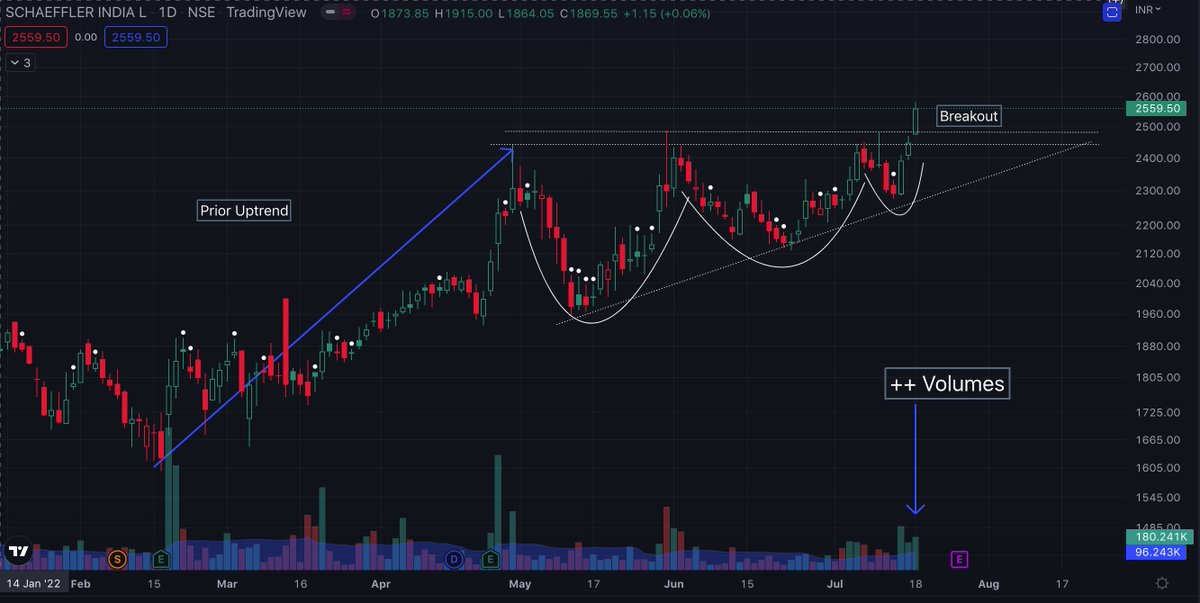Screen dimensions: 1200x603
Task: Click the 2700.00 price scale label
Action: pyautogui.click(x=1158, y=68)
